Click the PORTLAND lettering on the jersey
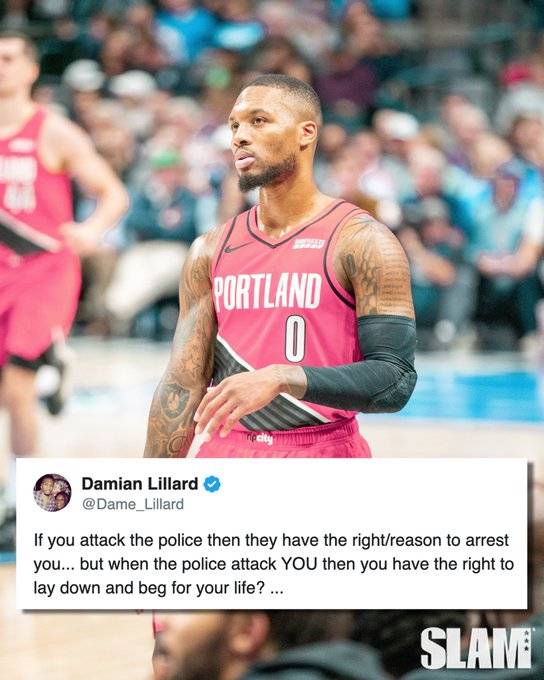Screen dimensions: 544x680 (268, 292)
